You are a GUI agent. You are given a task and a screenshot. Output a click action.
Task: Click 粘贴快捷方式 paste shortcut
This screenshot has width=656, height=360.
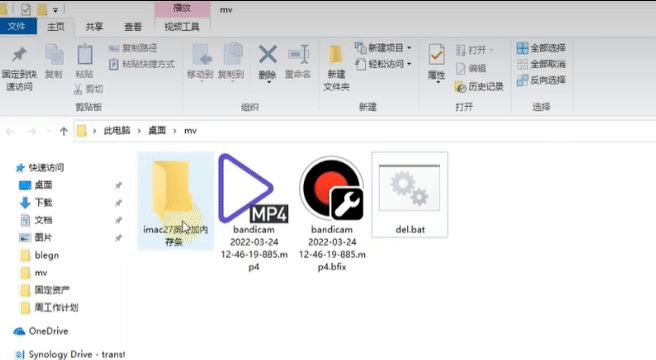click(x=142, y=64)
